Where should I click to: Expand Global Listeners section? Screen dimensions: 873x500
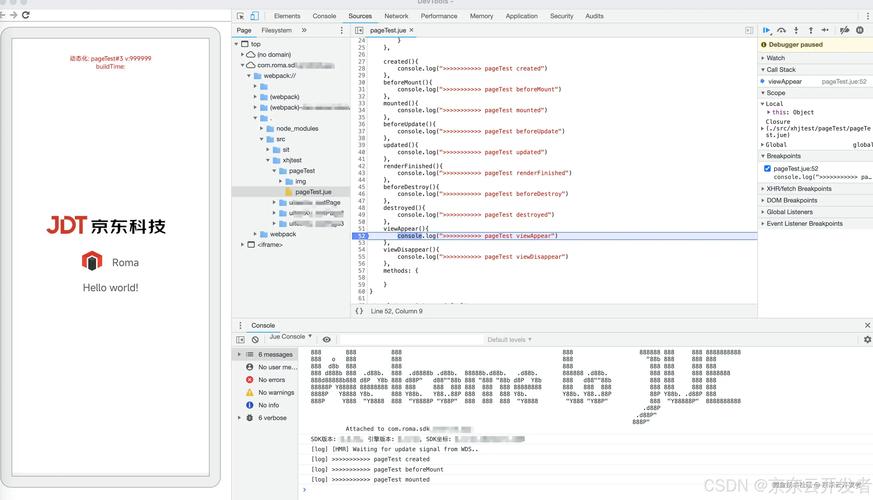789,212
